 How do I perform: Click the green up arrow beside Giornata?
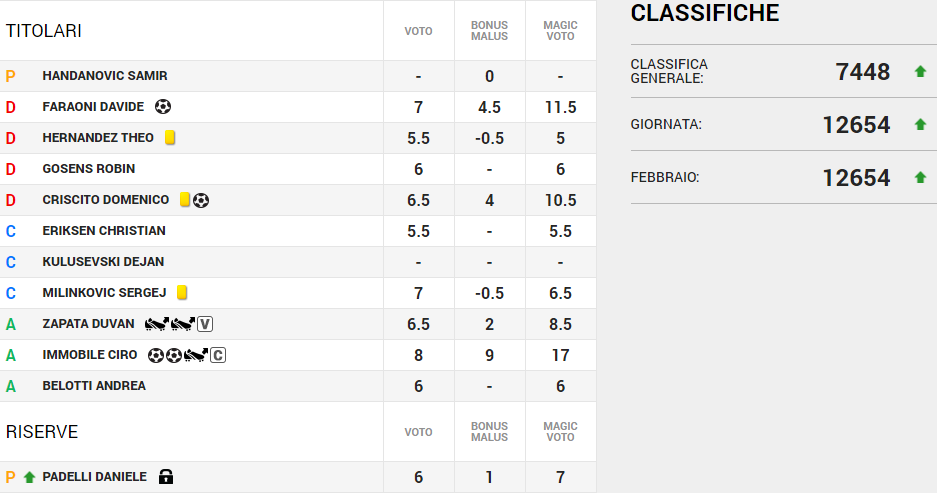(x=920, y=125)
